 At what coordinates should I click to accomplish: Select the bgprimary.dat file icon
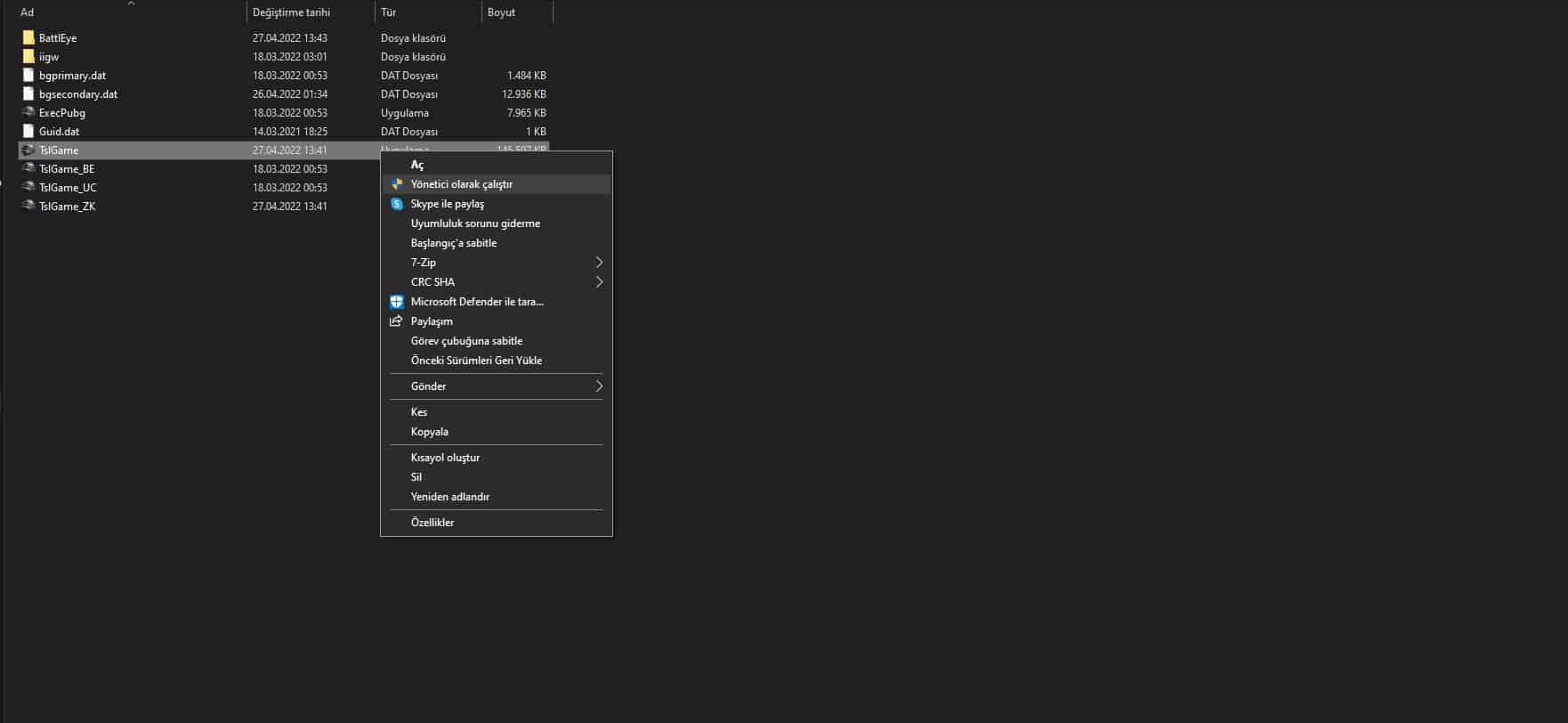click(x=28, y=75)
